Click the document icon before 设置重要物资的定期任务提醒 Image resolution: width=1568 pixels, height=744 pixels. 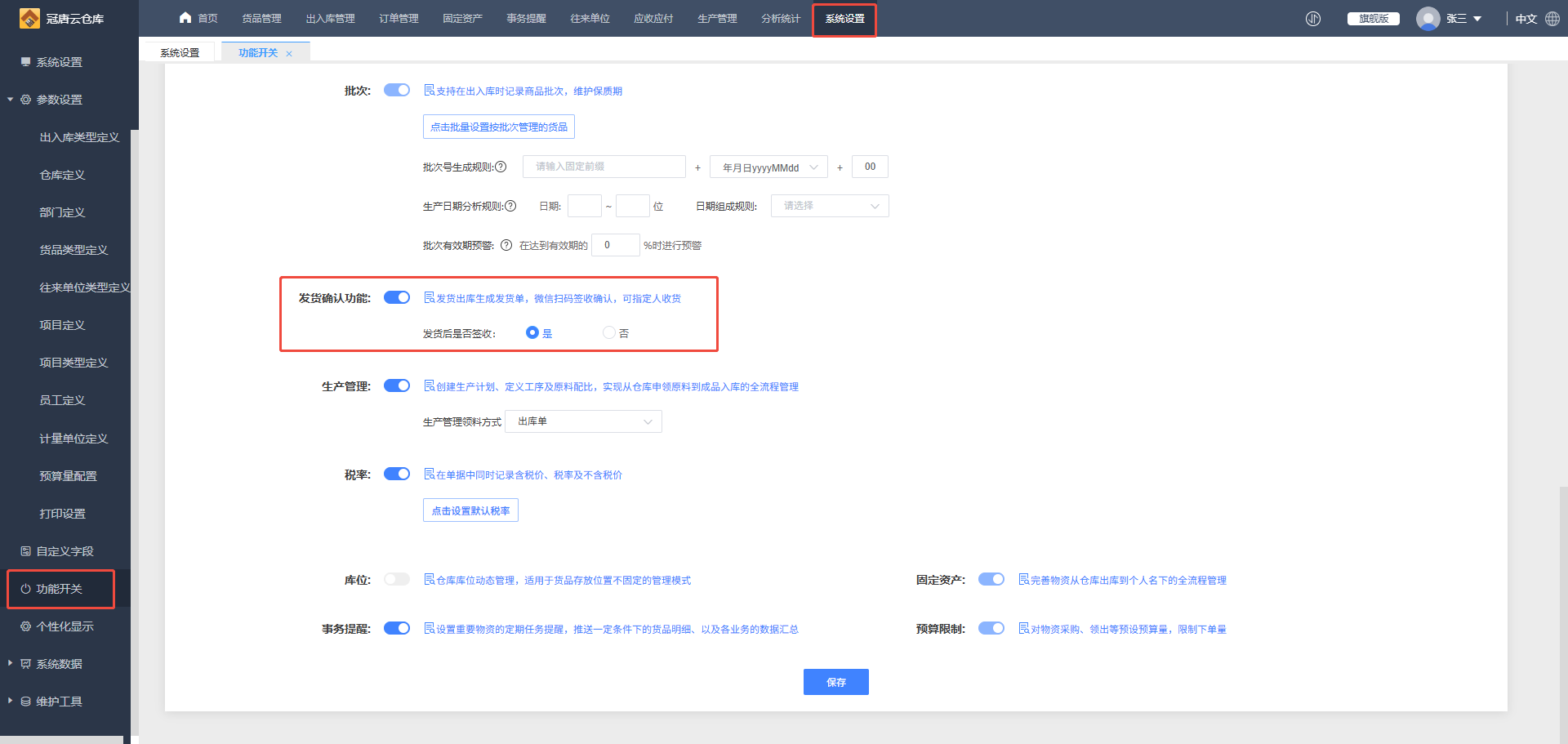click(429, 629)
